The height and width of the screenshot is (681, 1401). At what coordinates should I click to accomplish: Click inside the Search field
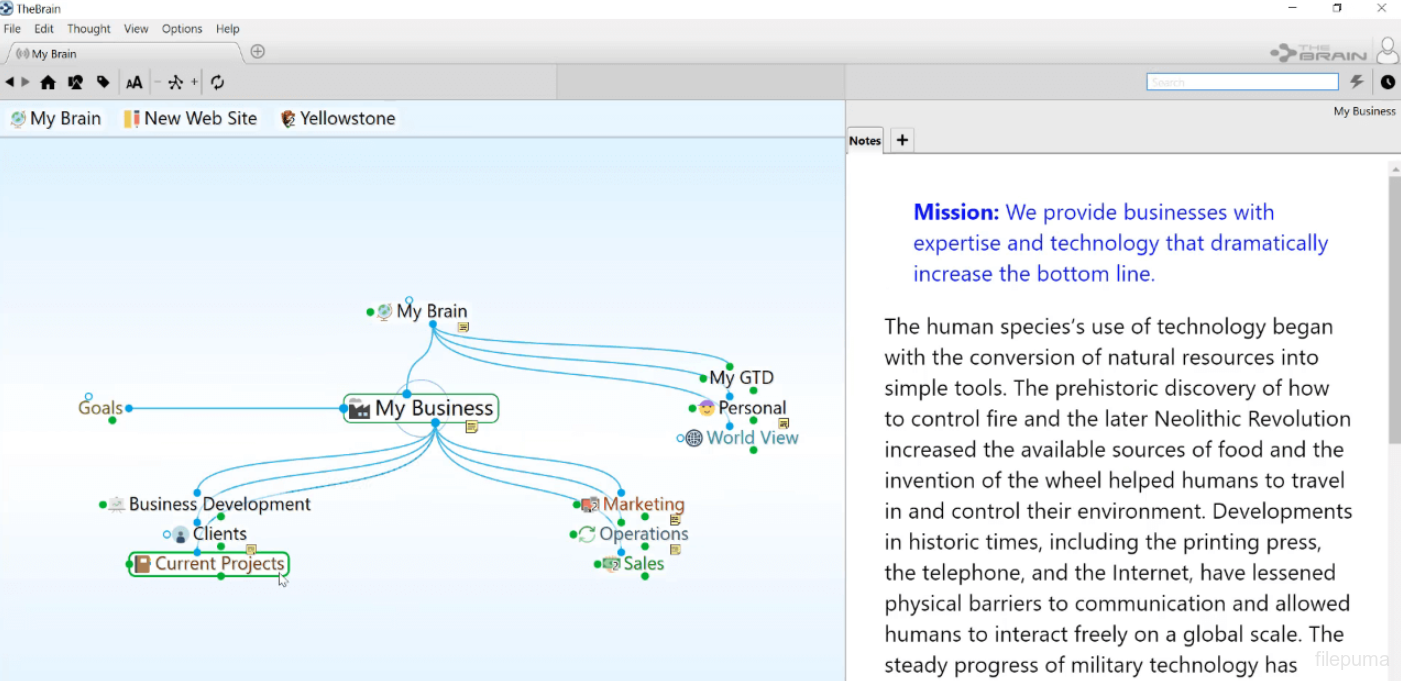[1242, 82]
